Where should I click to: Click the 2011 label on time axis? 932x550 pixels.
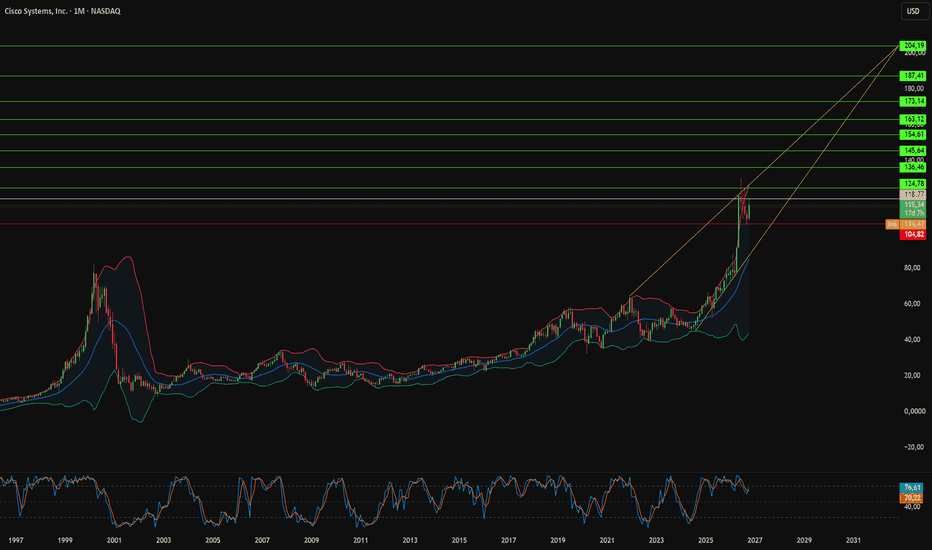(x=360, y=540)
